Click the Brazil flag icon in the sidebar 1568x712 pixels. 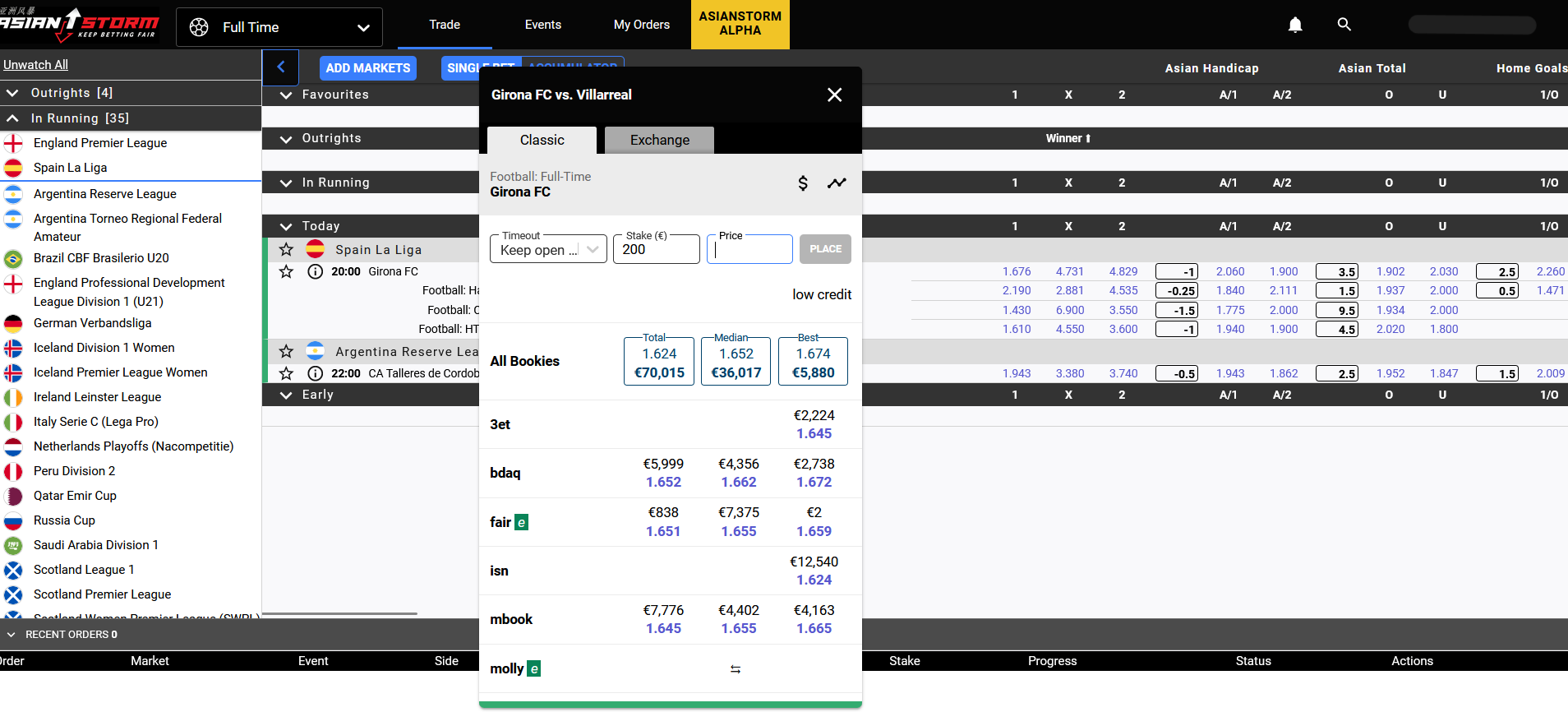tap(13, 259)
